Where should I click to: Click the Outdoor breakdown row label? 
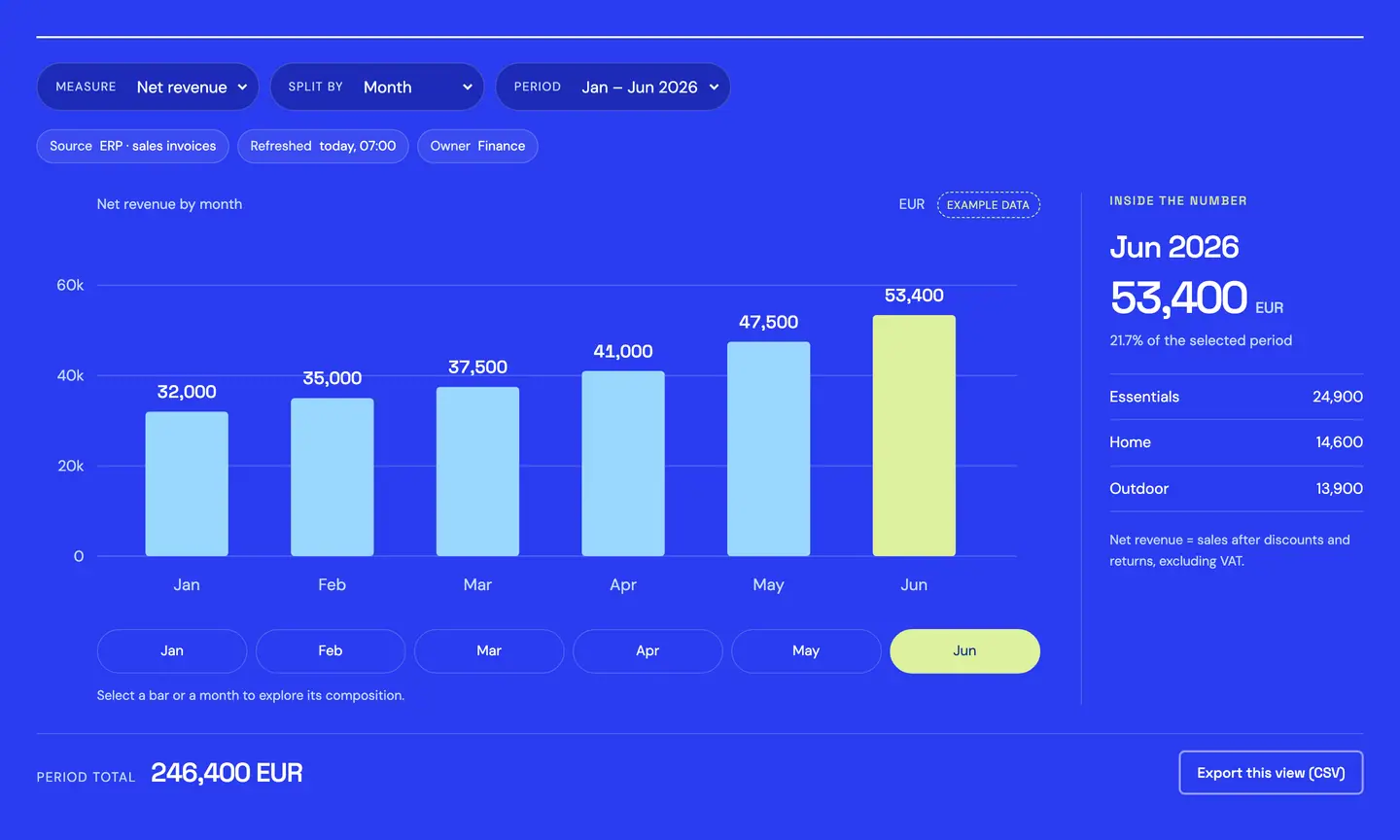(x=1138, y=489)
